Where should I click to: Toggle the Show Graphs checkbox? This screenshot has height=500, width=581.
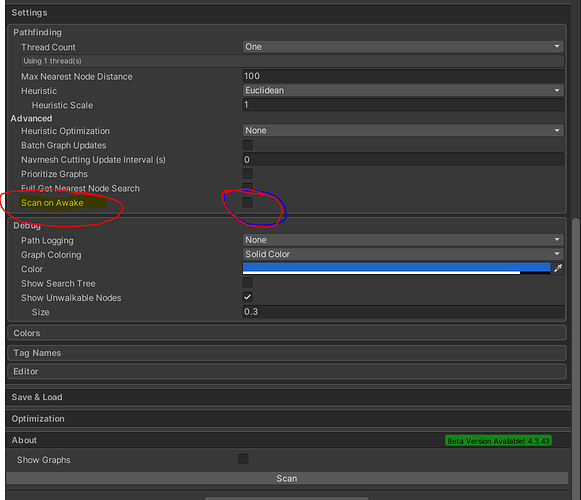(x=243, y=459)
